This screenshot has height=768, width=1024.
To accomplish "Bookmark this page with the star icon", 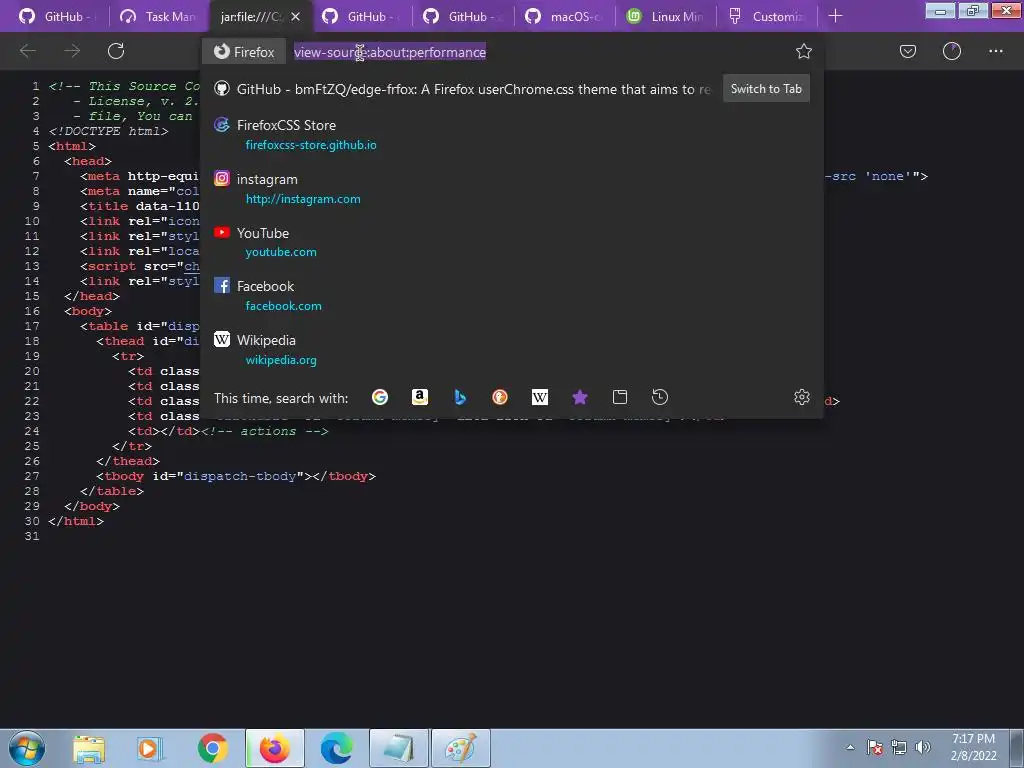I will coord(804,52).
